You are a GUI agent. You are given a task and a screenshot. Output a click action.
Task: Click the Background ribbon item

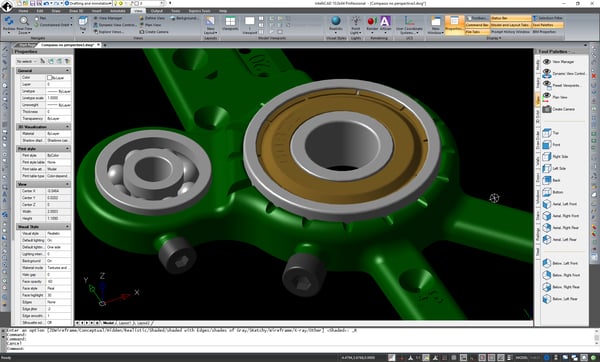[184, 18]
